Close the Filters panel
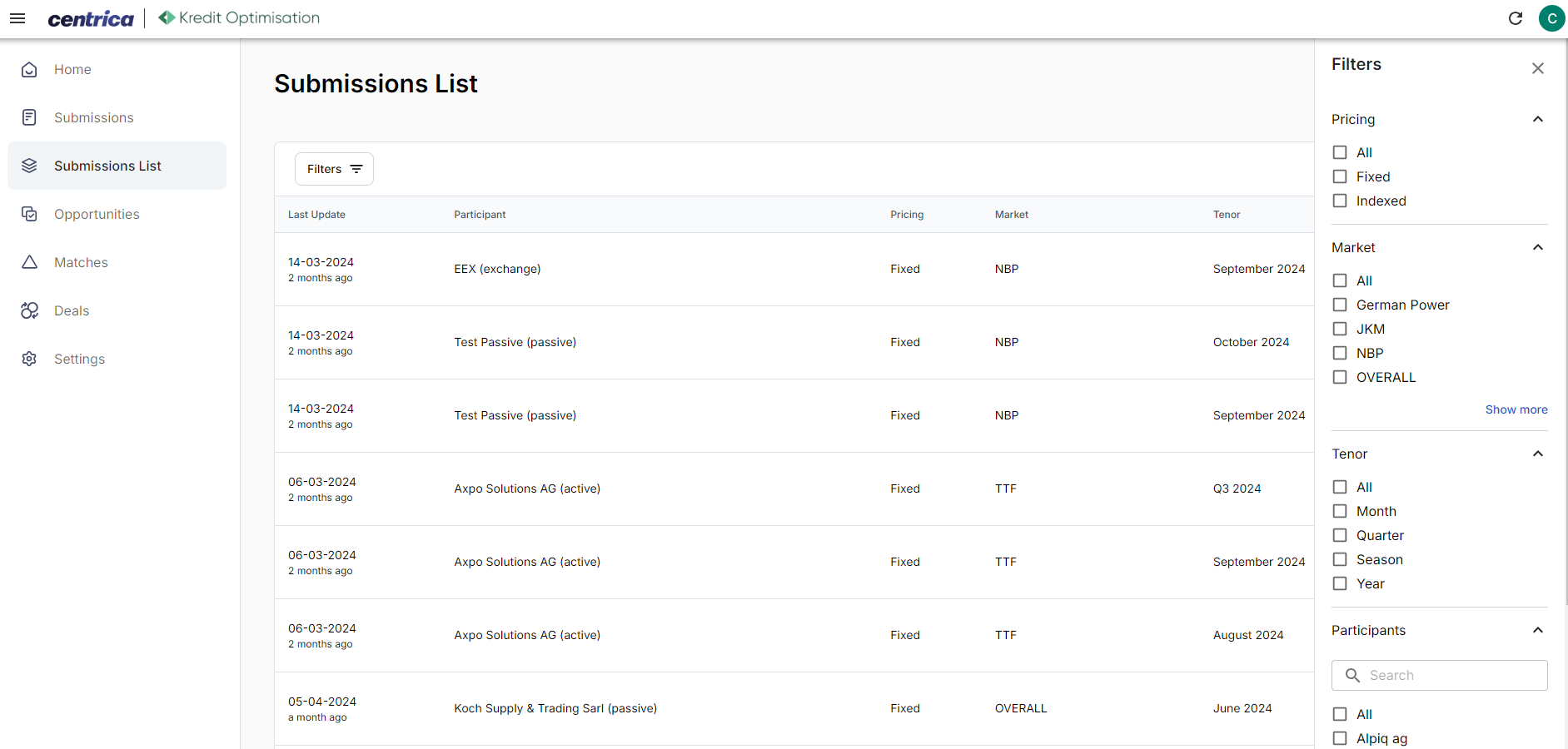1568x749 pixels. click(x=1538, y=68)
